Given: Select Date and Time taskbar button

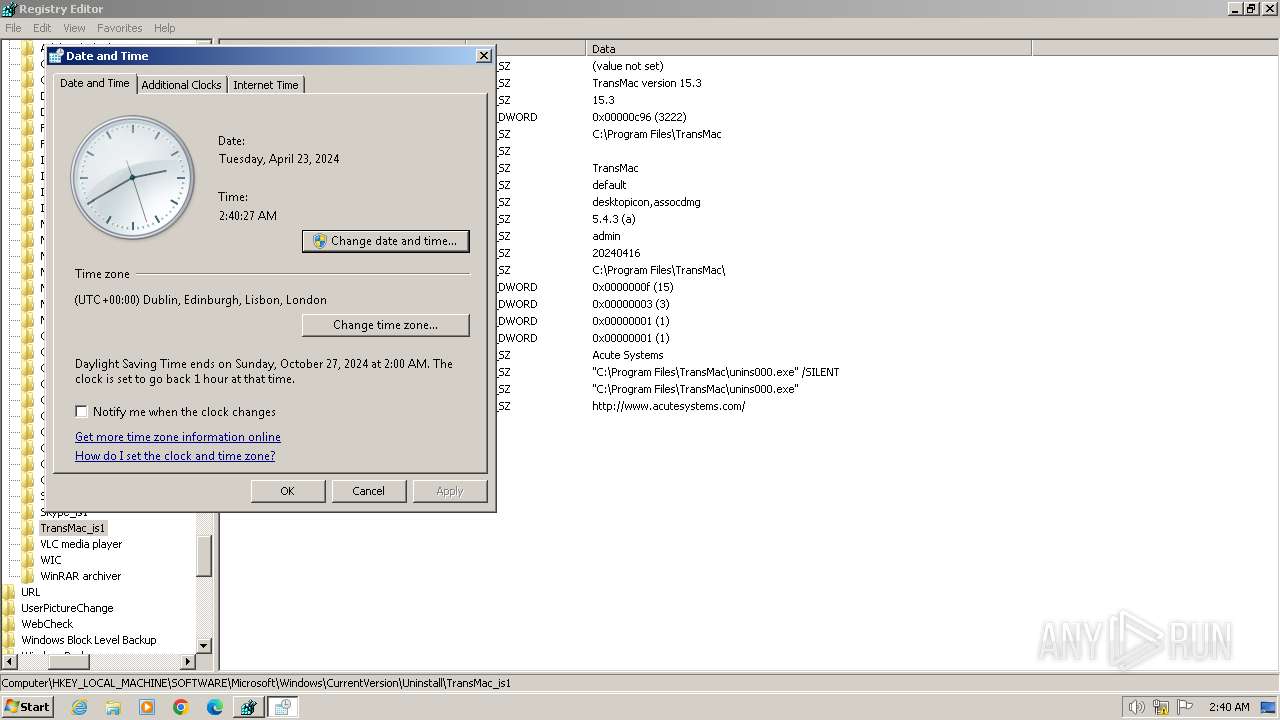Looking at the screenshot, I should [x=282, y=707].
